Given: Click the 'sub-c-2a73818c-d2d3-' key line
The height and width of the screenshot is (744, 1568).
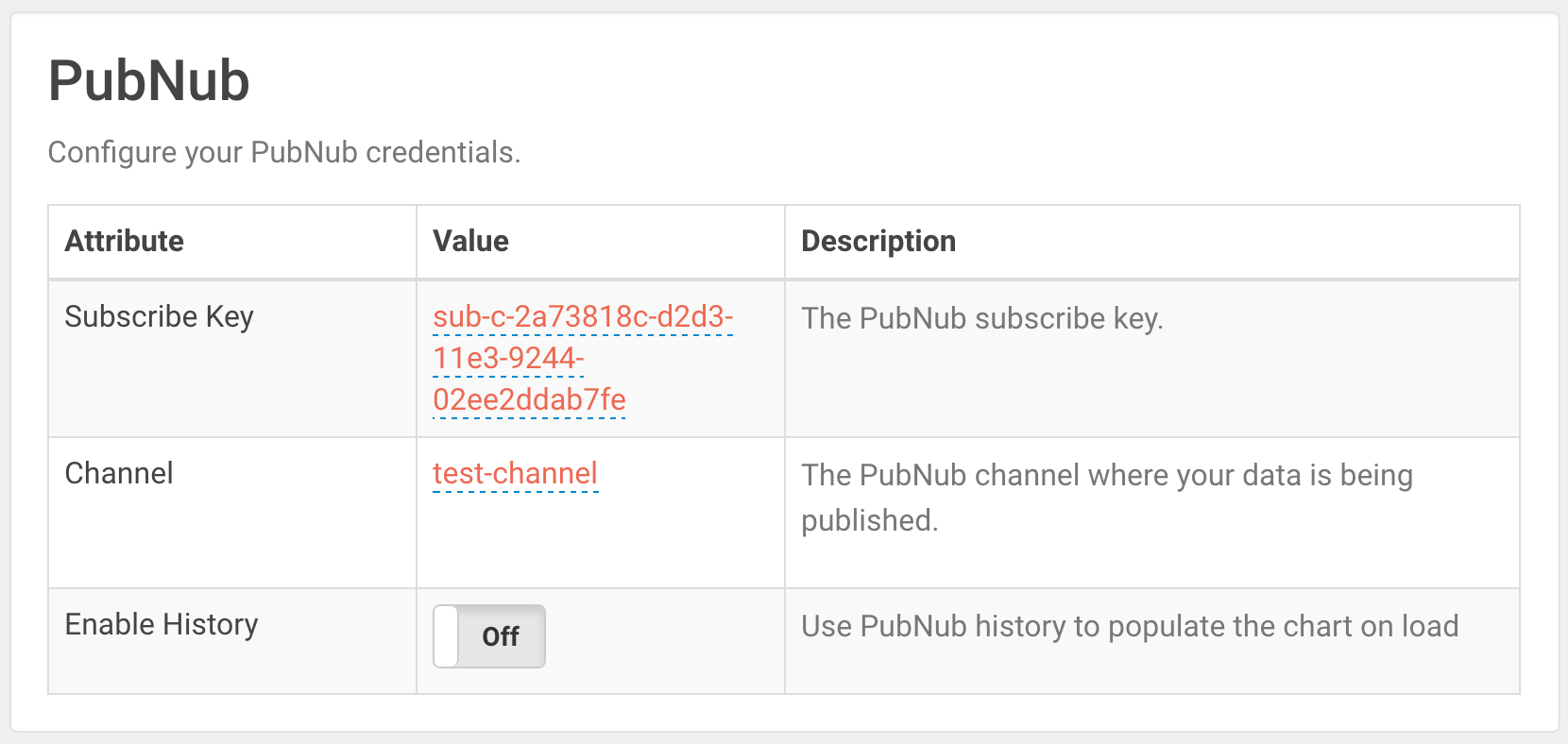Looking at the screenshot, I should coord(583,317).
